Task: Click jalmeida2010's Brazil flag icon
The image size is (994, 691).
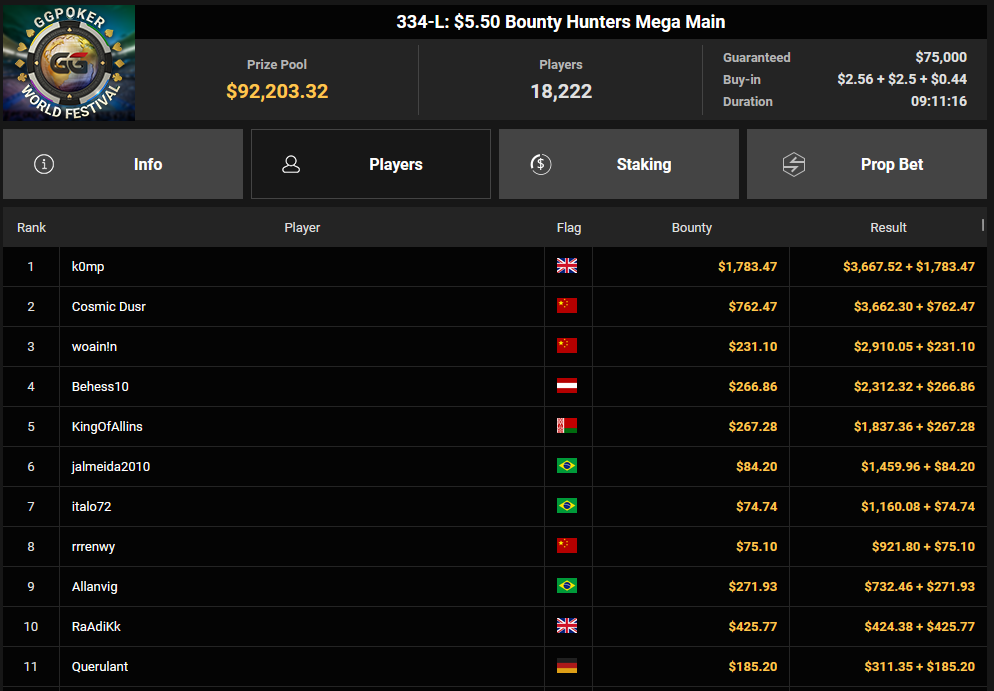Action: pyautogui.click(x=567, y=466)
